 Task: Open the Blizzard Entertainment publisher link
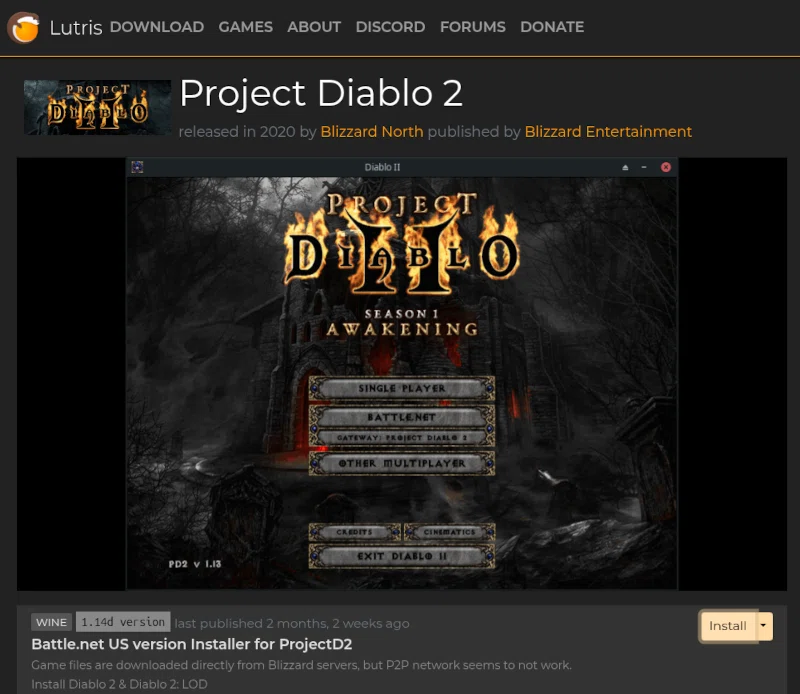(608, 132)
